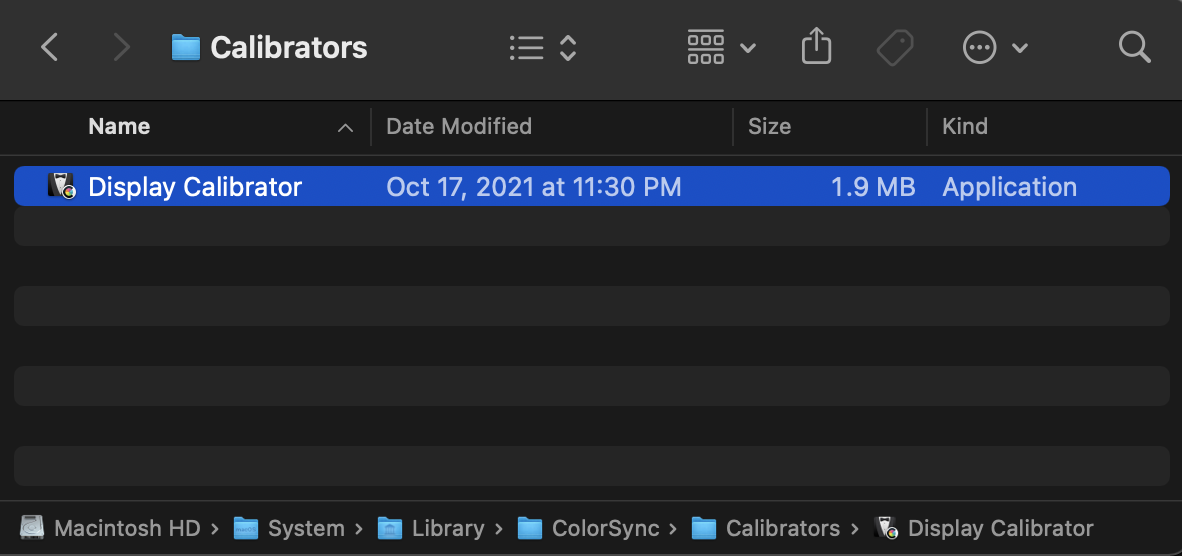
Task: Toggle the Name sort direction arrow
Action: 346,128
